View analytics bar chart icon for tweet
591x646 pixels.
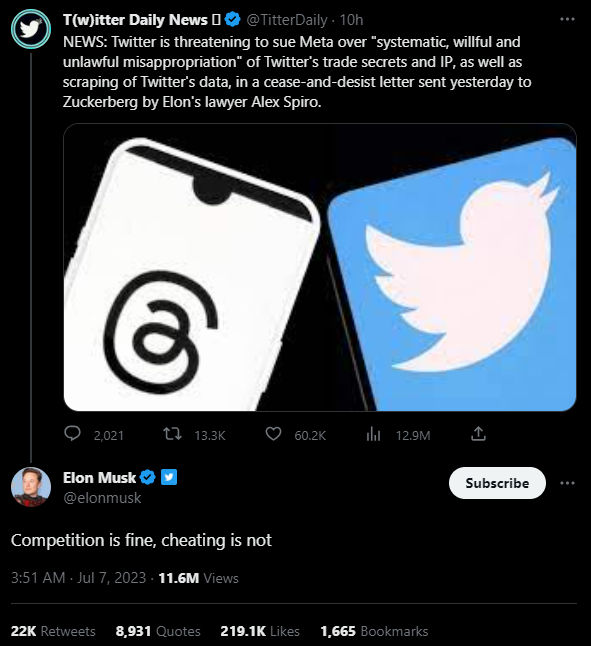click(373, 434)
